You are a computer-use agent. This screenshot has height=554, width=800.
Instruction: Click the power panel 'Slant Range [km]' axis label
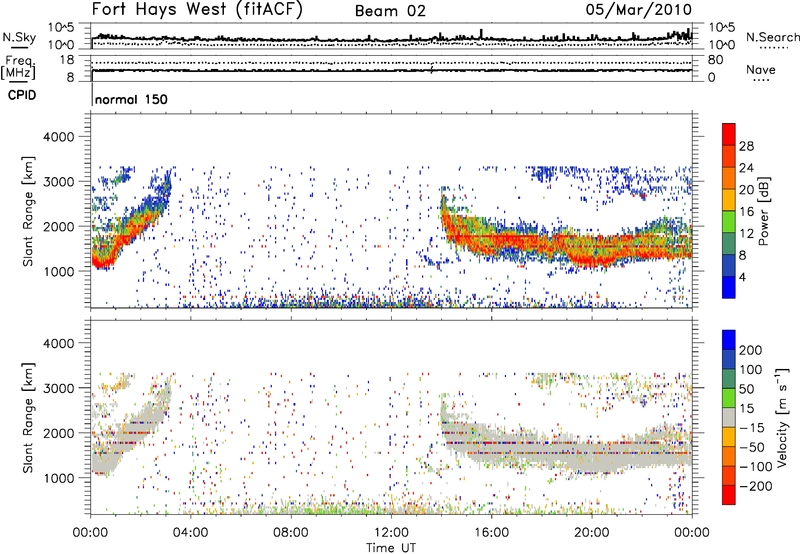[29, 211]
